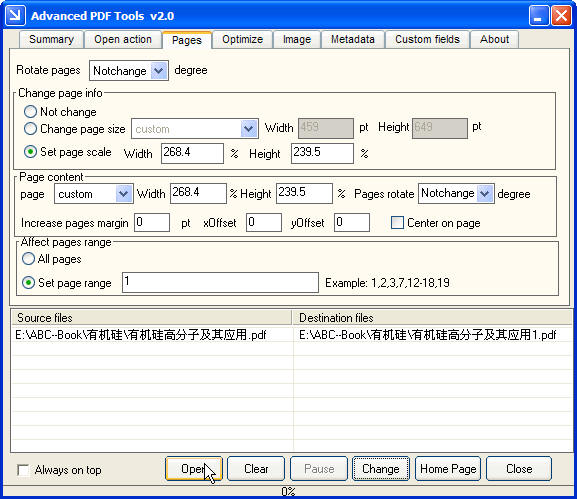Apply settings with the Change button
The width and height of the screenshot is (577, 499).
[x=381, y=469]
